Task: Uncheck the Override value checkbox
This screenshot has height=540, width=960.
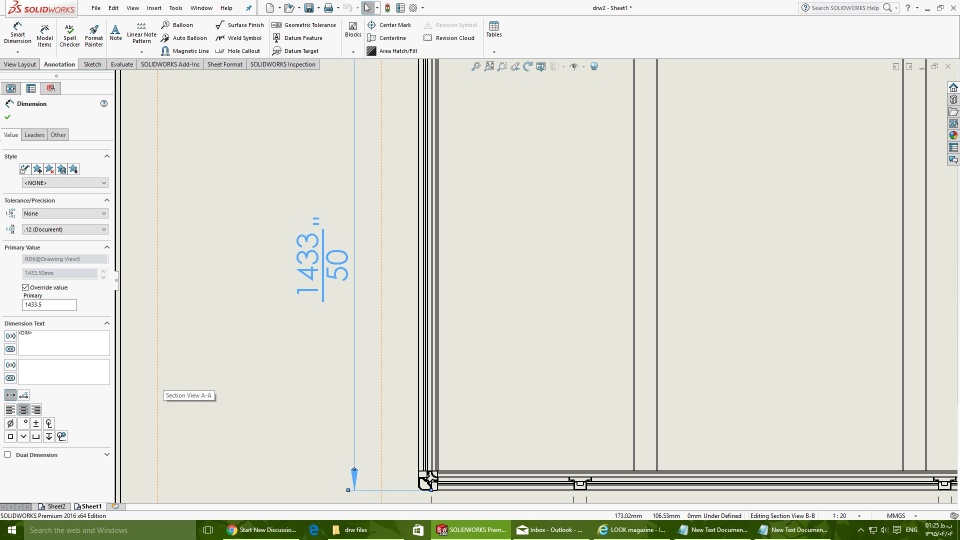Action: [x=26, y=287]
